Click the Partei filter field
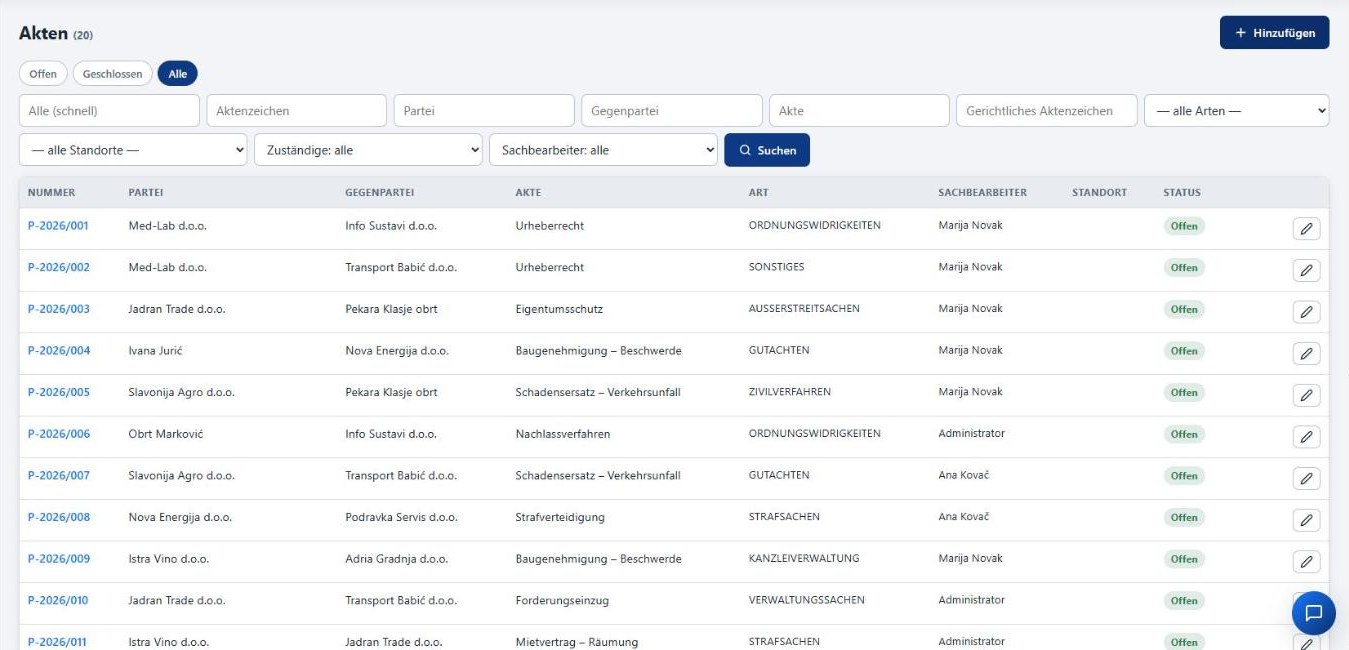 (x=484, y=111)
